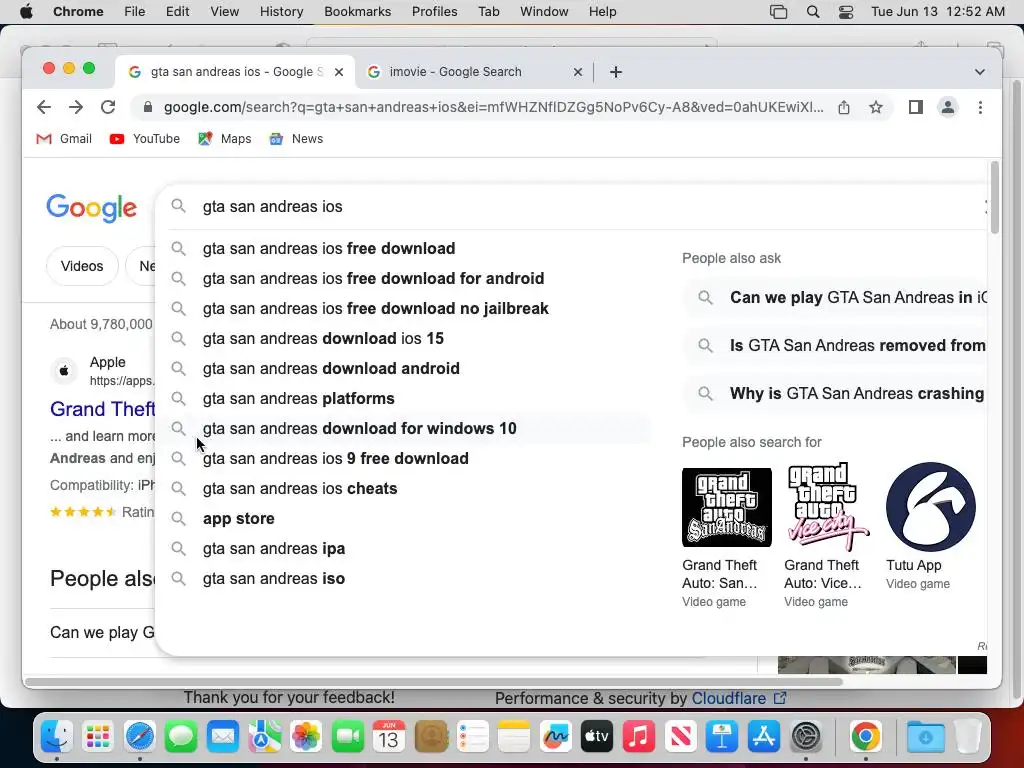1024x768 pixels.
Task: Open Photos from the dock
Action: coord(306,737)
